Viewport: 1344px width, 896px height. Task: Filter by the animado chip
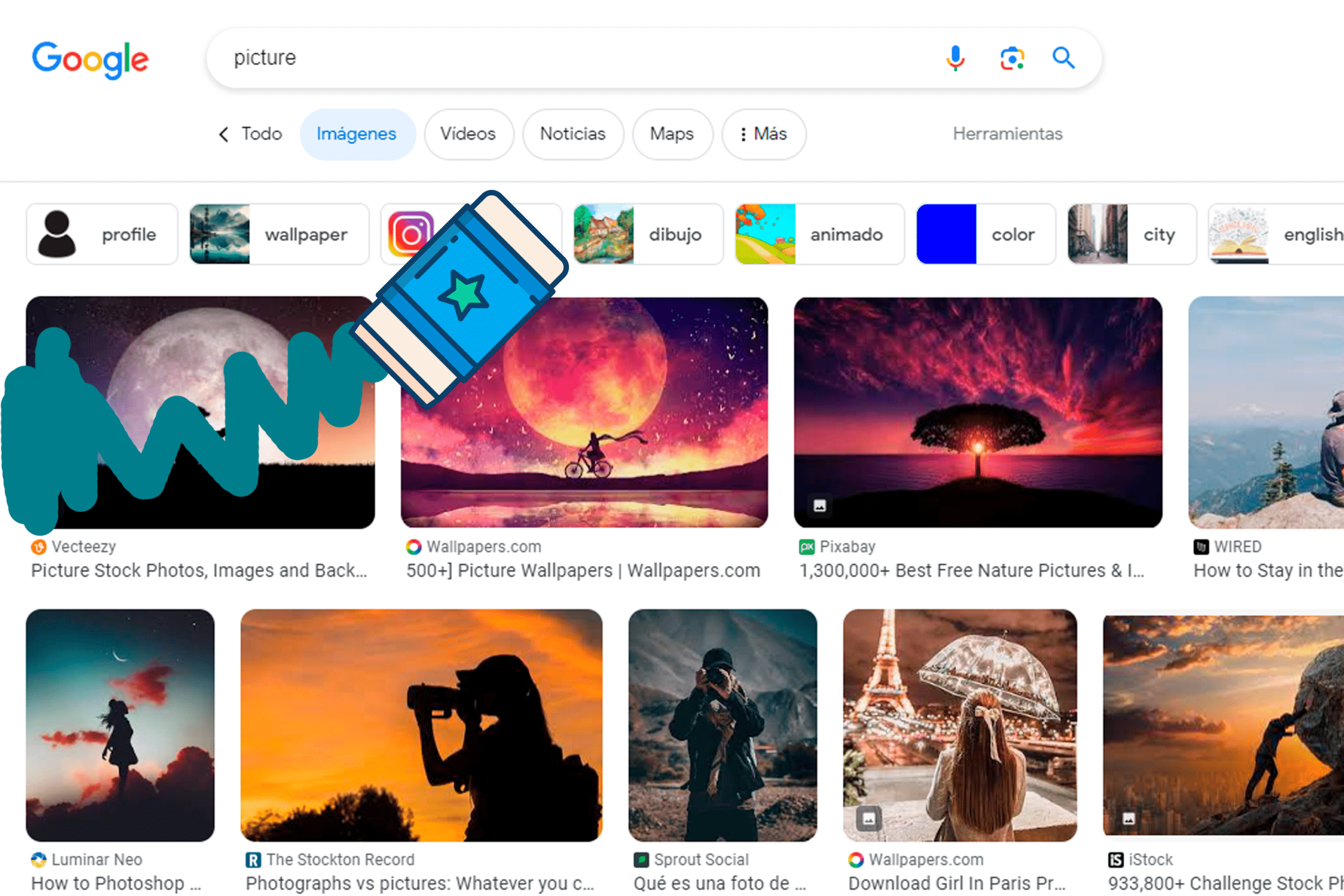820,234
